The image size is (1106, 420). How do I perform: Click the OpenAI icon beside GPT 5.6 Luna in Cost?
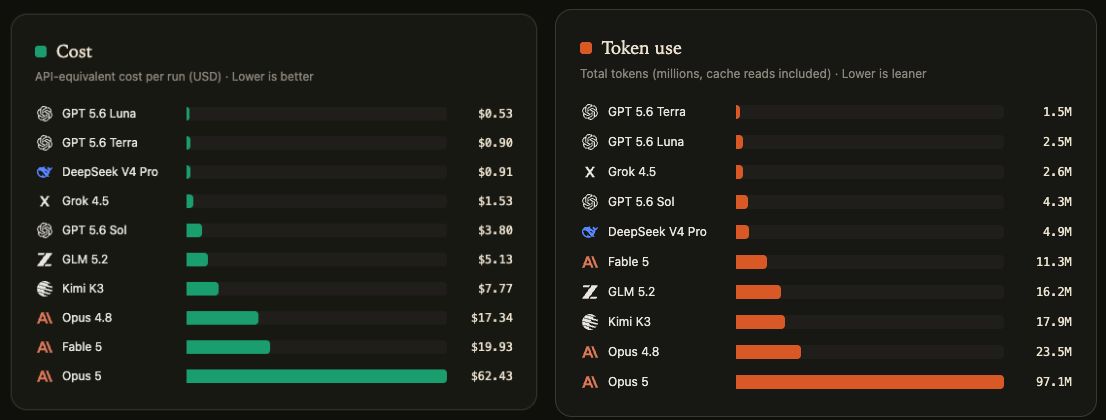point(44,114)
